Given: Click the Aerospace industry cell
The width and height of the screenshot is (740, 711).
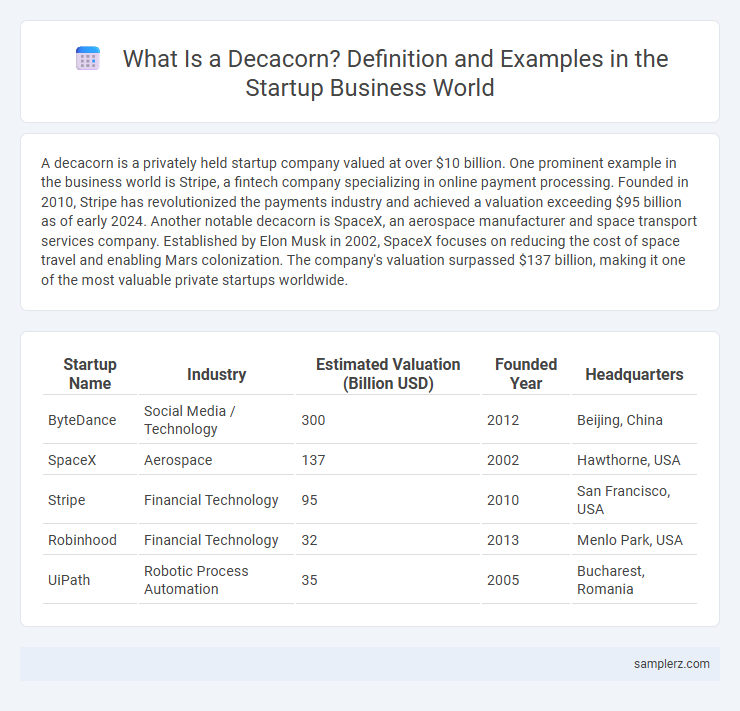Looking at the screenshot, I should [216, 460].
